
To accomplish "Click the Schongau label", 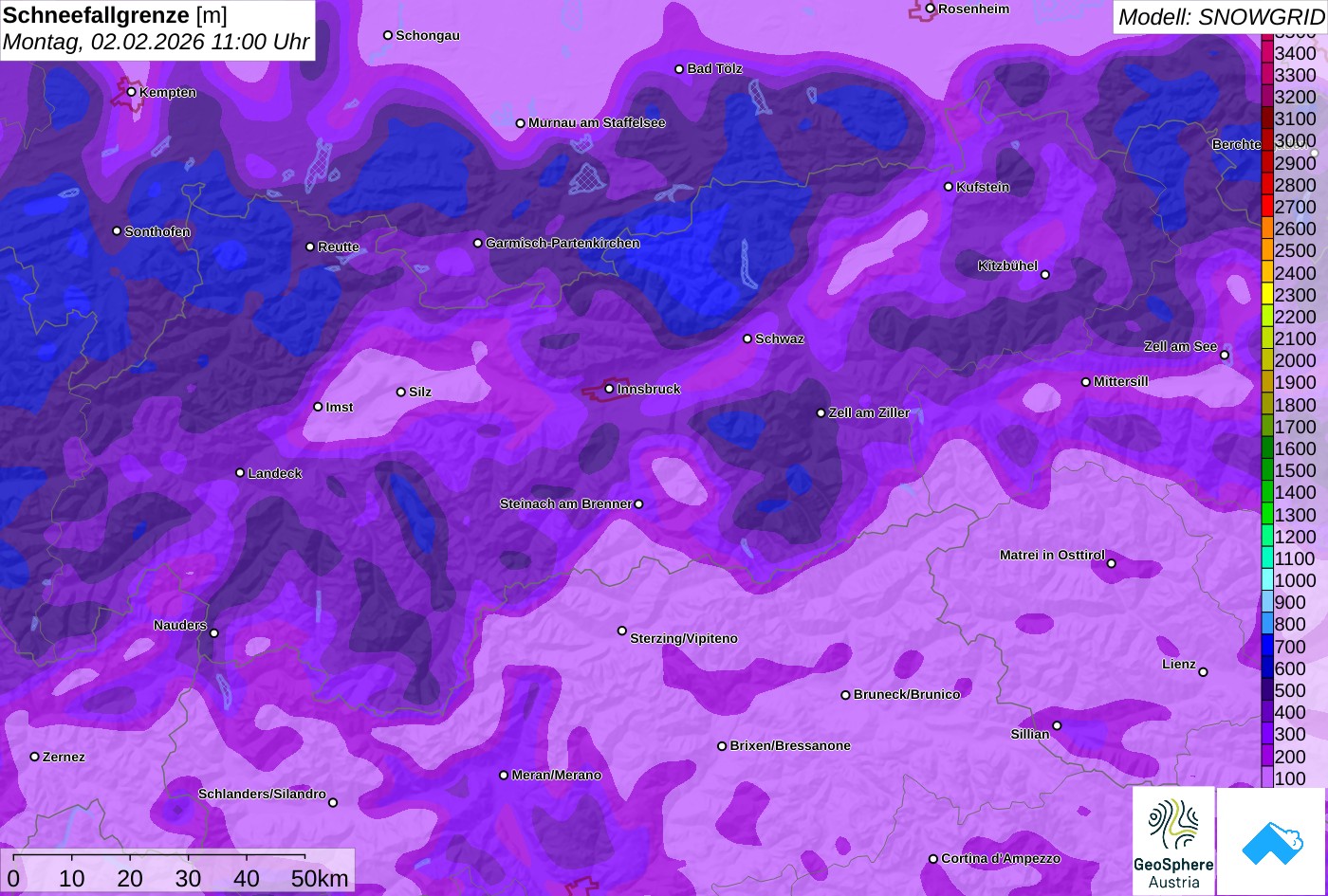I will pos(428,36).
